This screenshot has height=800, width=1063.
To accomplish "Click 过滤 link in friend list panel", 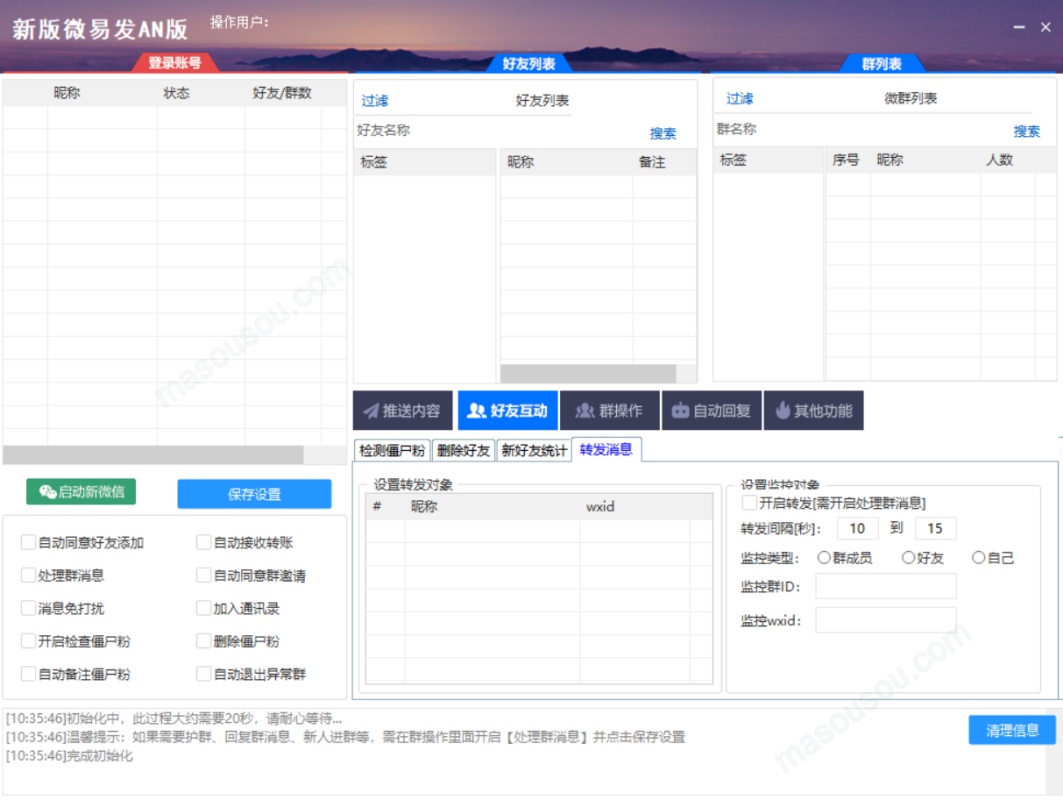I will 375,101.
